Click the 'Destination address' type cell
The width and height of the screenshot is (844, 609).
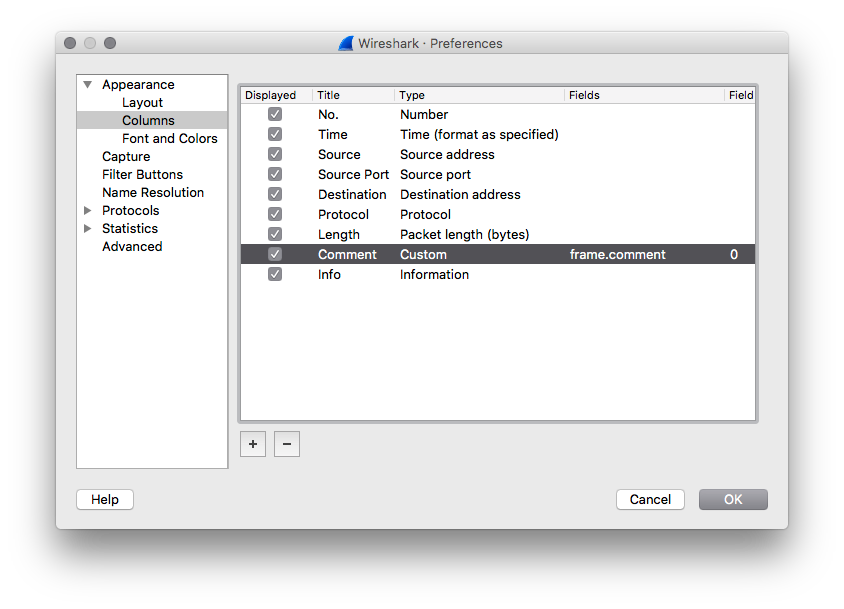point(460,194)
